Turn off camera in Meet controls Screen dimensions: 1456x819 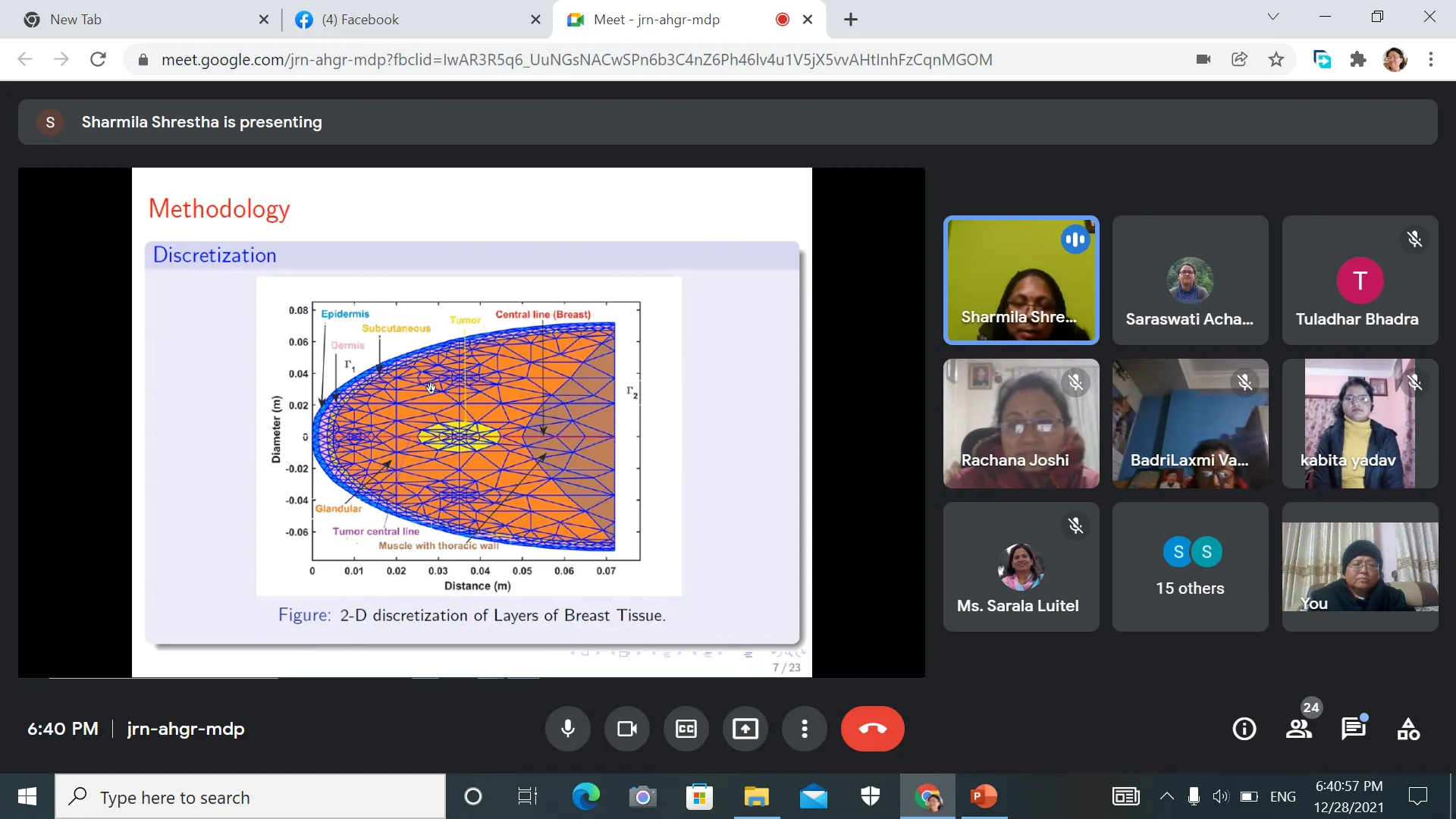click(x=627, y=729)
